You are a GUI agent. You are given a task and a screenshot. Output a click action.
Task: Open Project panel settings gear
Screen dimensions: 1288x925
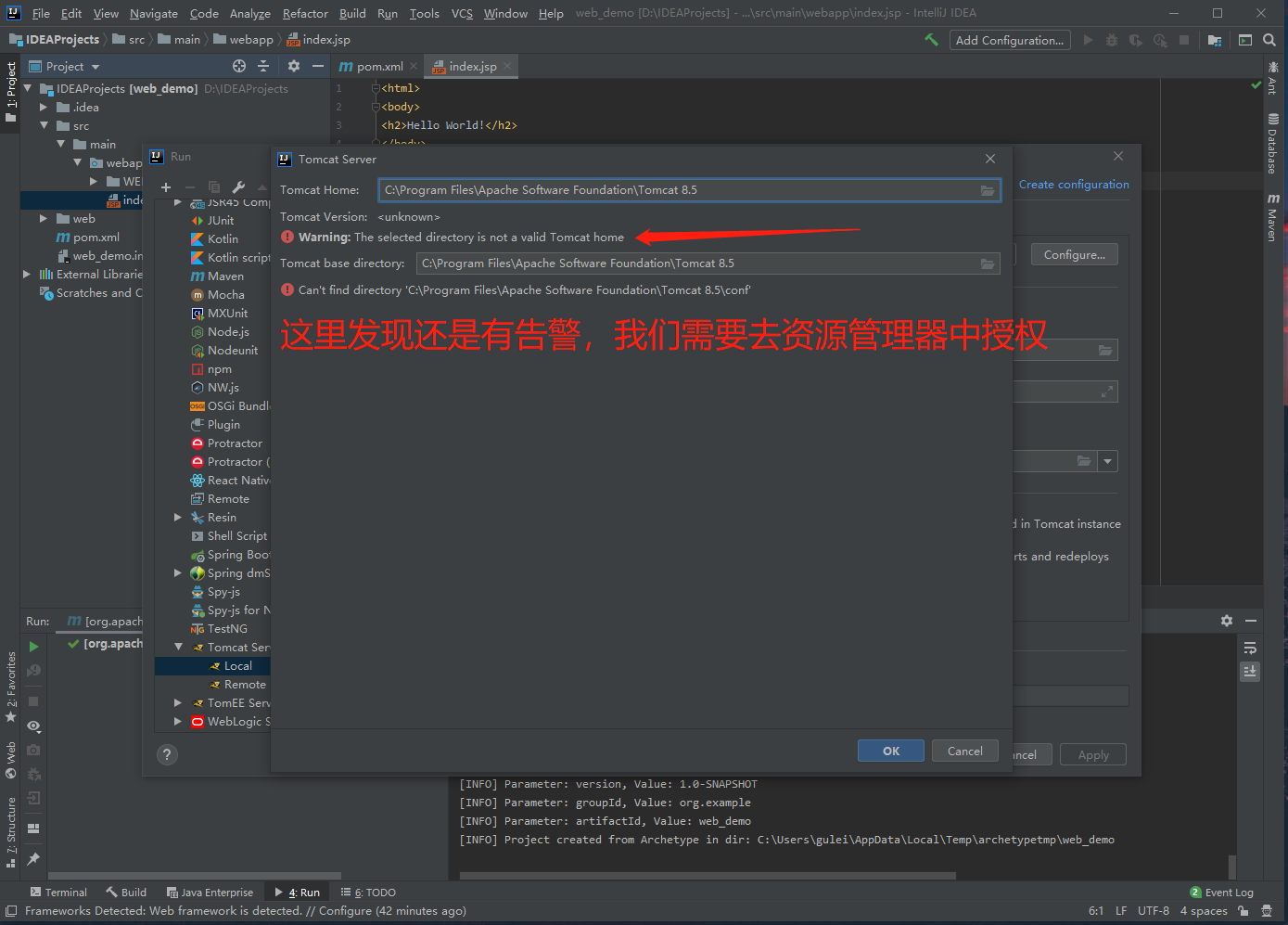(294, 66)
